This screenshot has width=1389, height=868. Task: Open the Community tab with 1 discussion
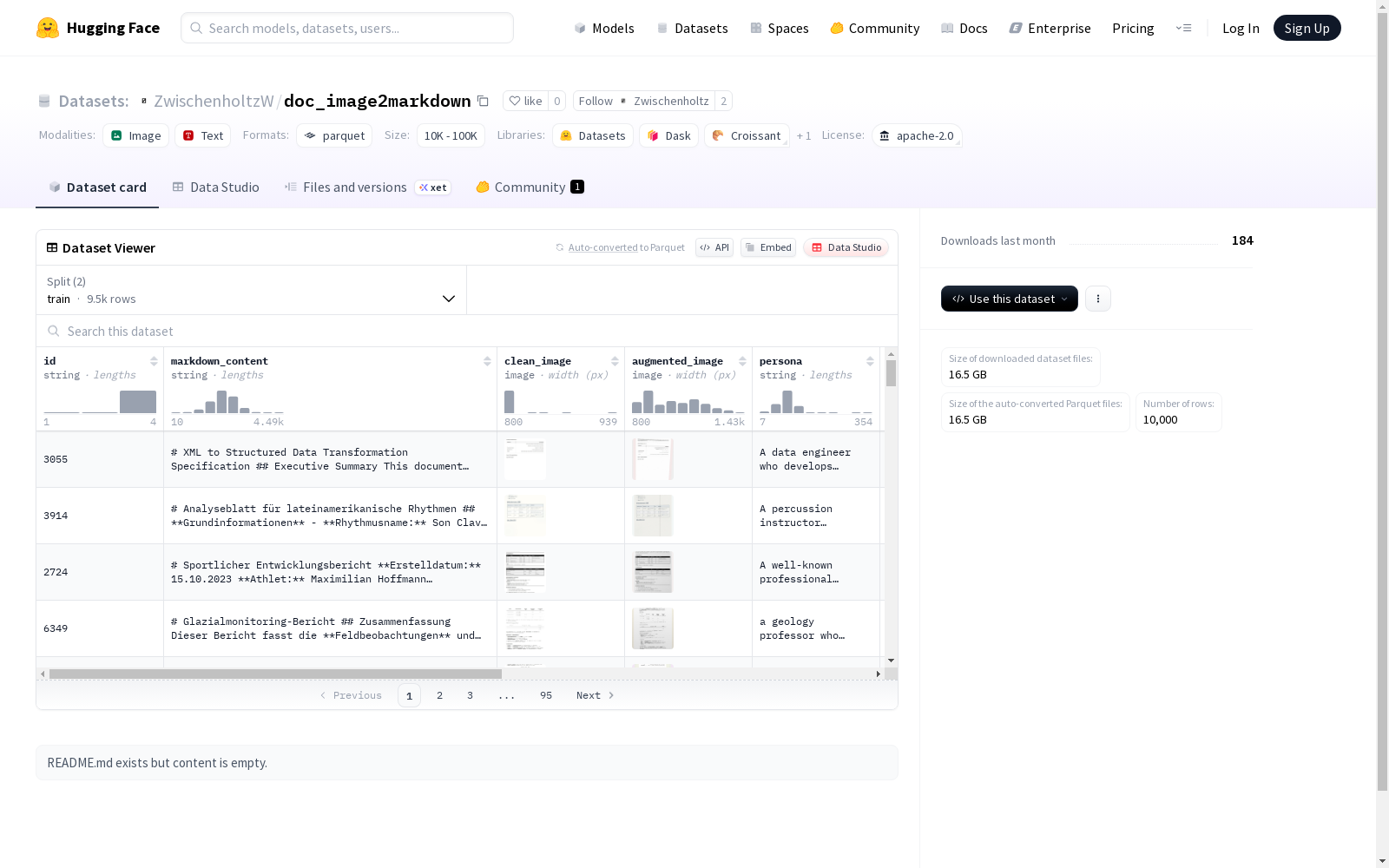coord(530,187)
